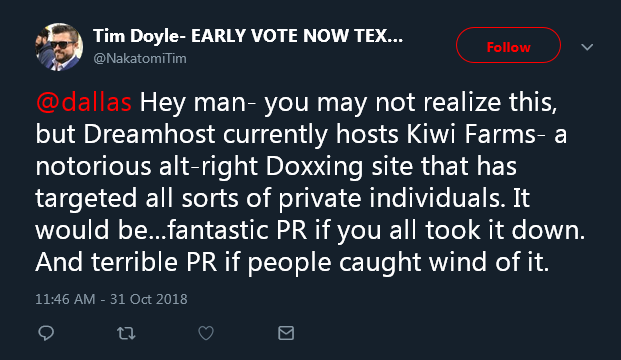The width and height of the screenshot is (621, 360).
Task: Like the tweet with the heart icon
Action: pos(206,333)
